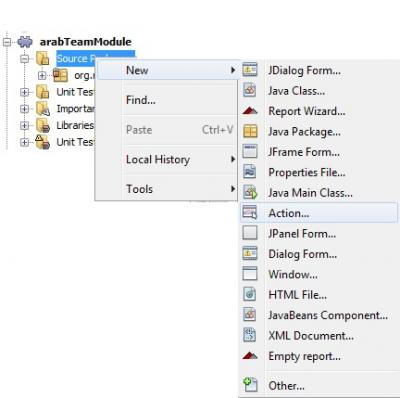Select JavaBeans Component... entry
The height and width of the screenshot is (398, 400).
[x=319, y=315]
